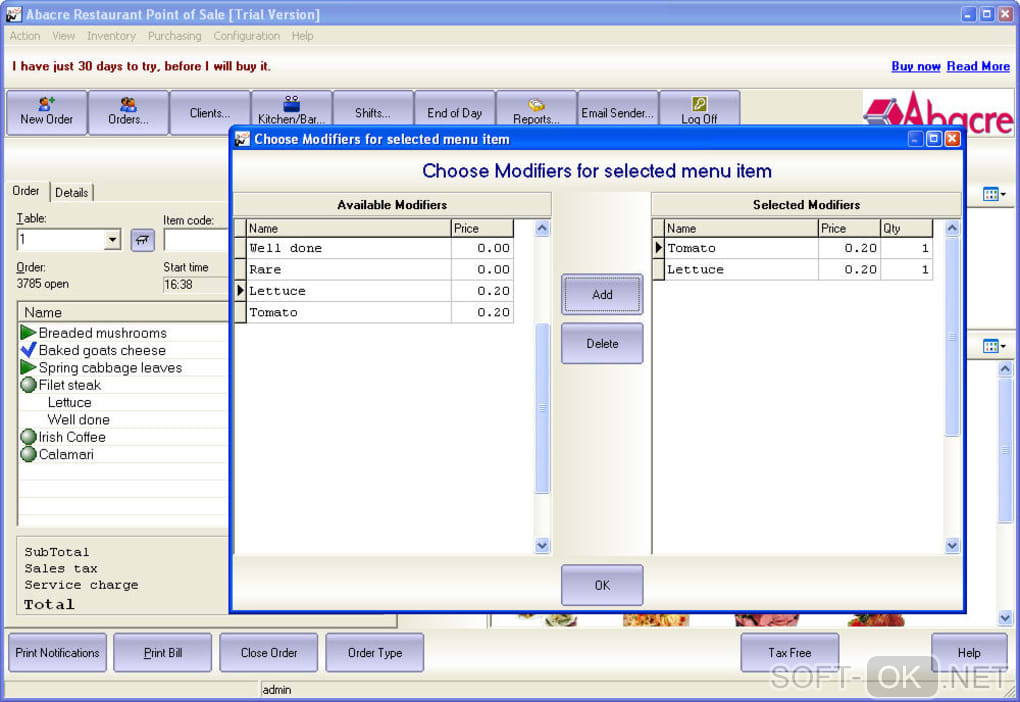Click the Order Type button
This screenshot has width=1020, height=702.
tap(375, 653)
